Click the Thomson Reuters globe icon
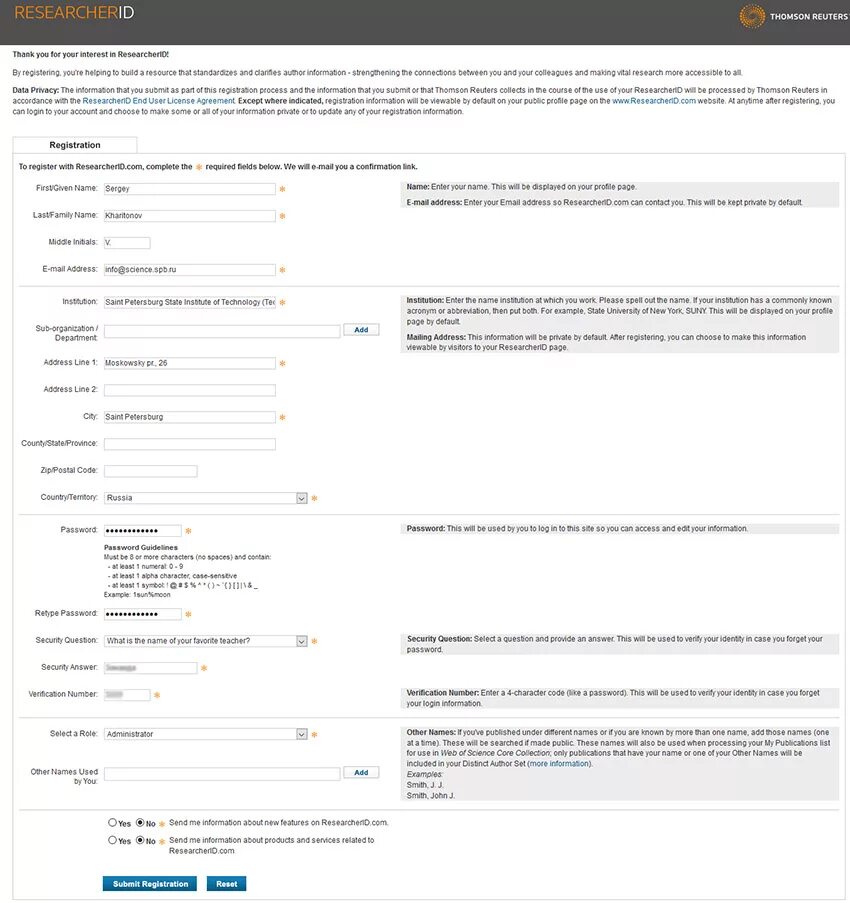 (x=751, y=16)
